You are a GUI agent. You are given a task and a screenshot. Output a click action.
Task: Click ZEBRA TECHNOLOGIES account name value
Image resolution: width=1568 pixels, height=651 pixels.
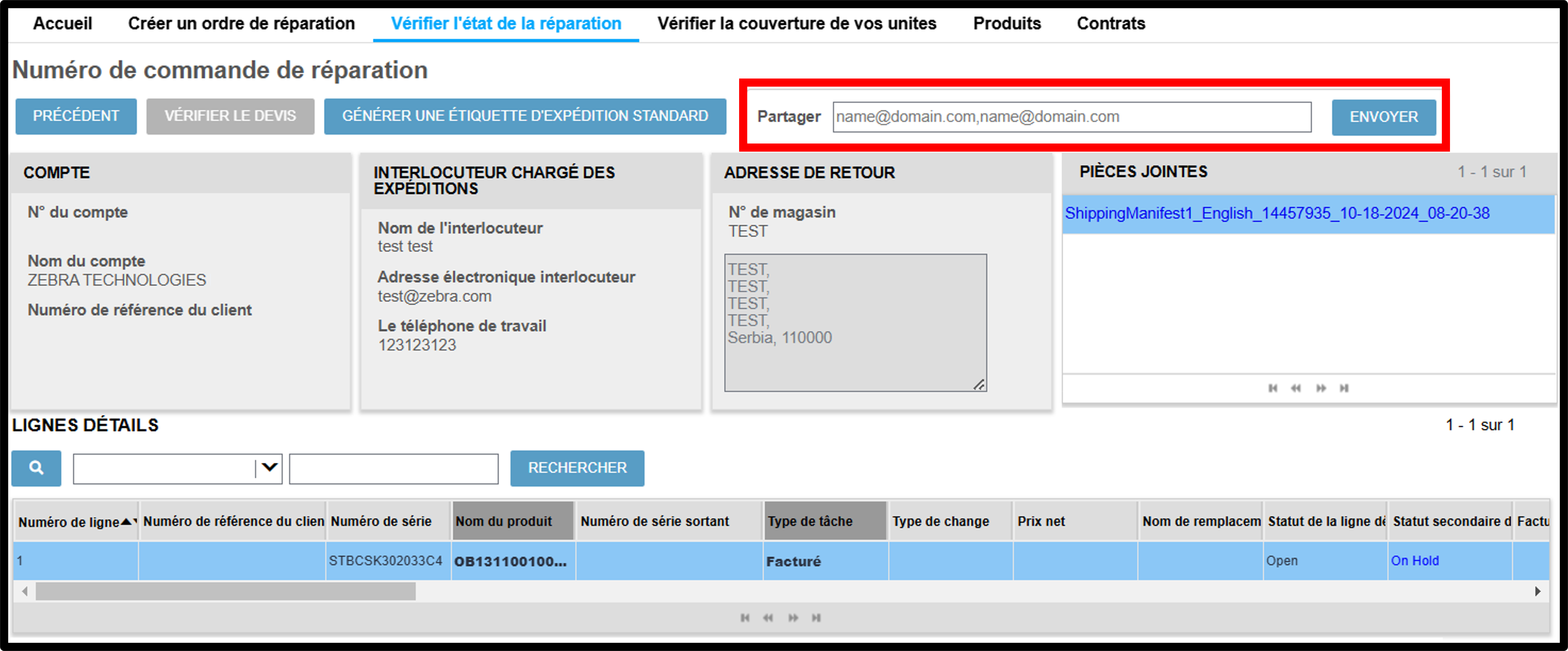click(x=117, y=280)
